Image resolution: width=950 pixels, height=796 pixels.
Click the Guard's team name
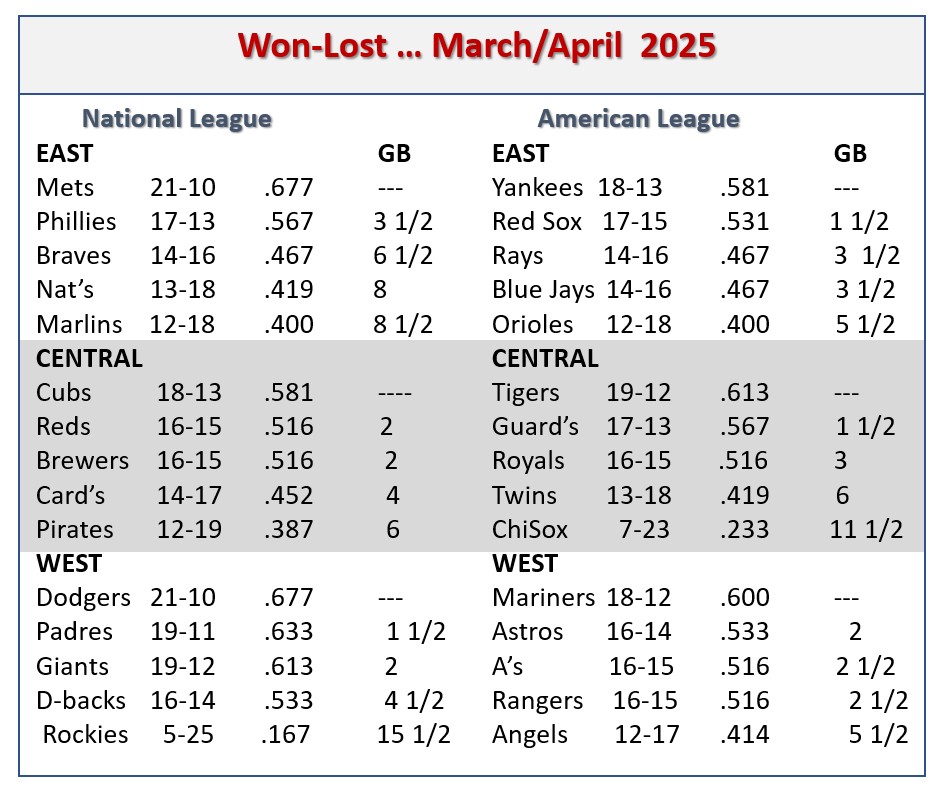point(536,426)
